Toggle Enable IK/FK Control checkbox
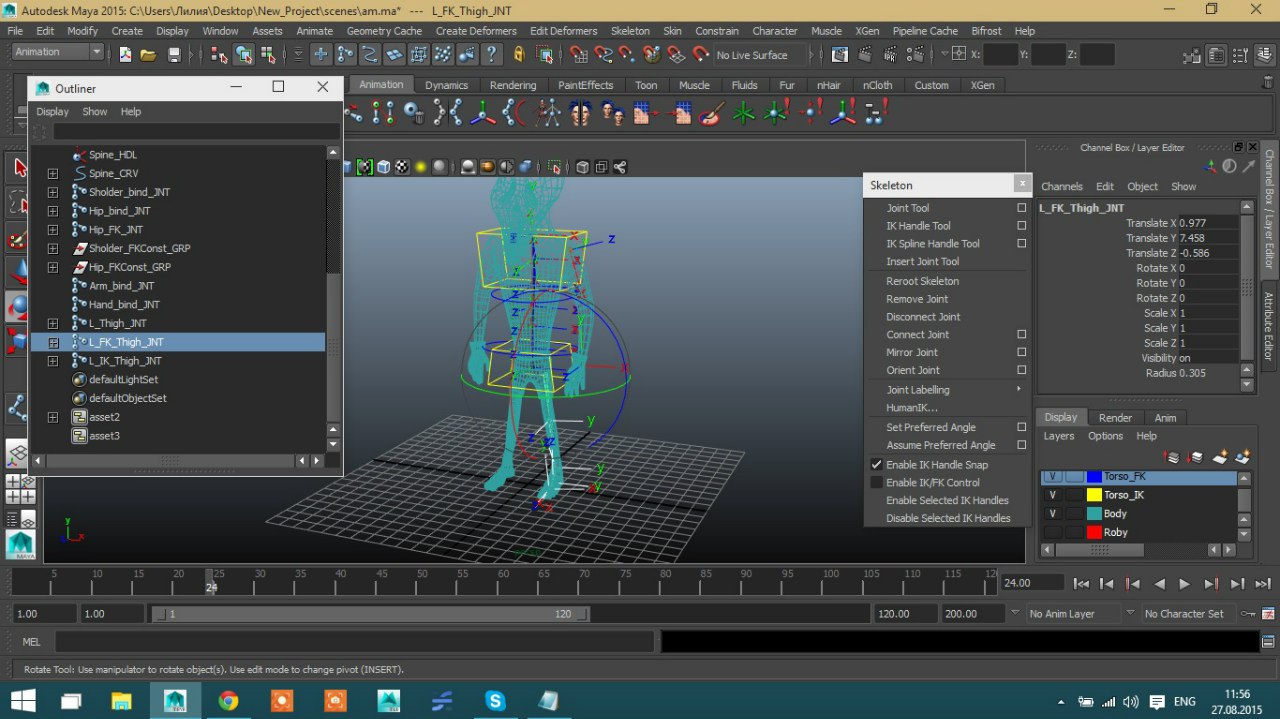This screenshot has width=1280, height=719. pyautogui.click(x=877, y=483)
